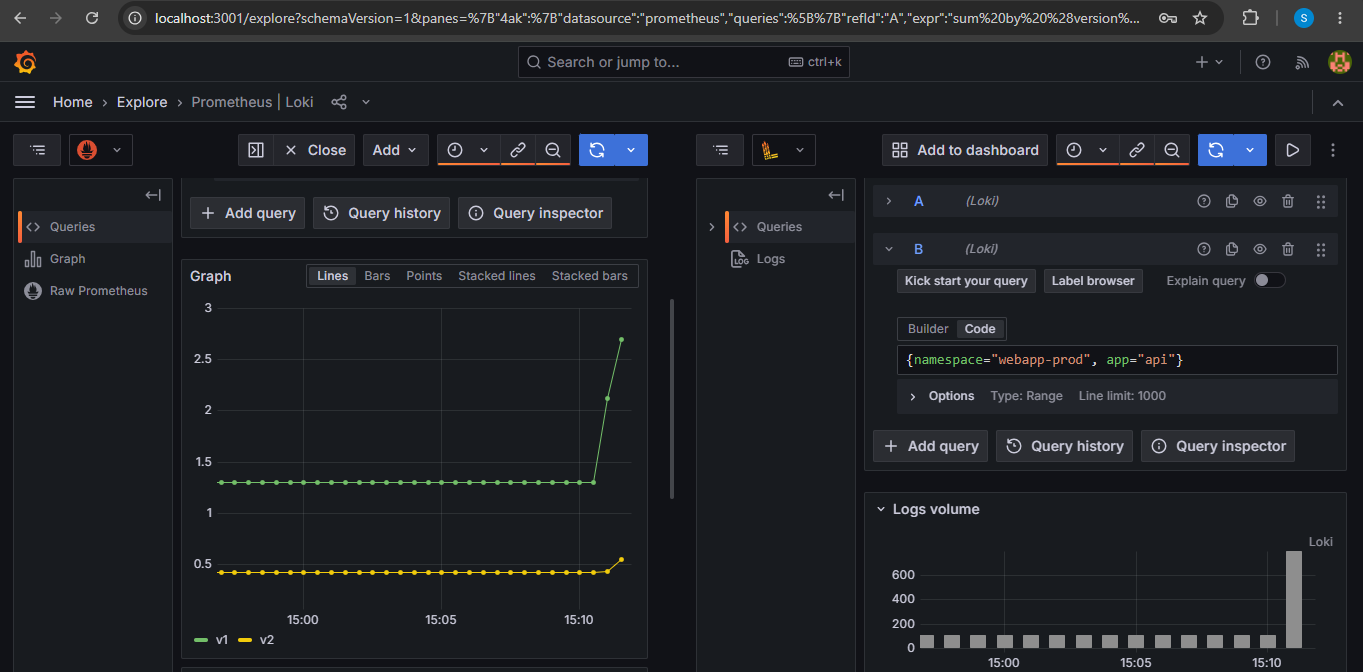Open the Grafana home logo
Screen dimensions: 1363x672
(x=25, y=62)
